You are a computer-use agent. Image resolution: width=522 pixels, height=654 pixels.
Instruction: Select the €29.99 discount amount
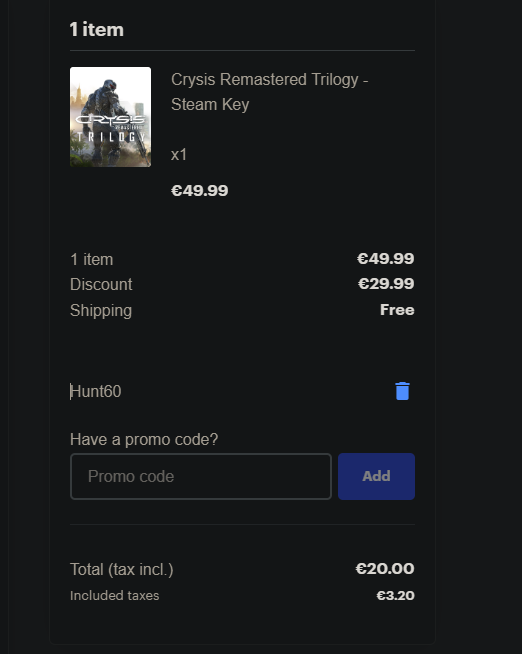click(386, 284)
